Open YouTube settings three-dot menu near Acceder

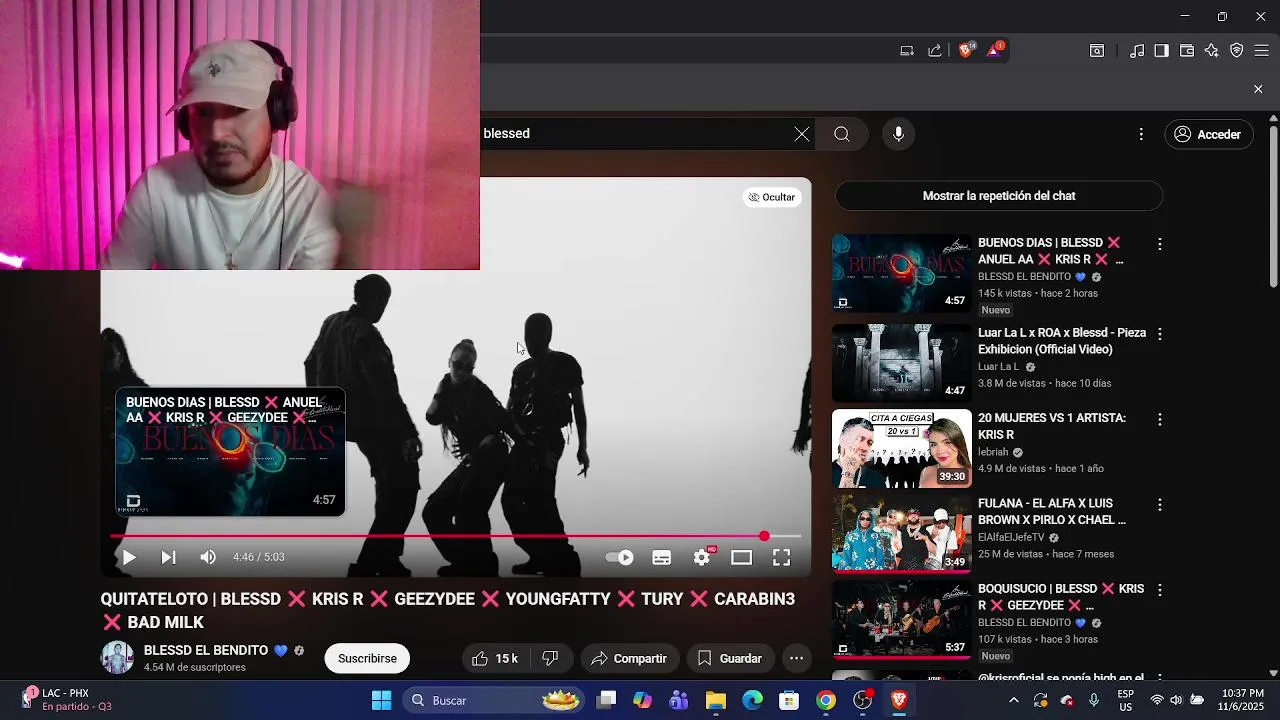click(x=1141, y=134)
